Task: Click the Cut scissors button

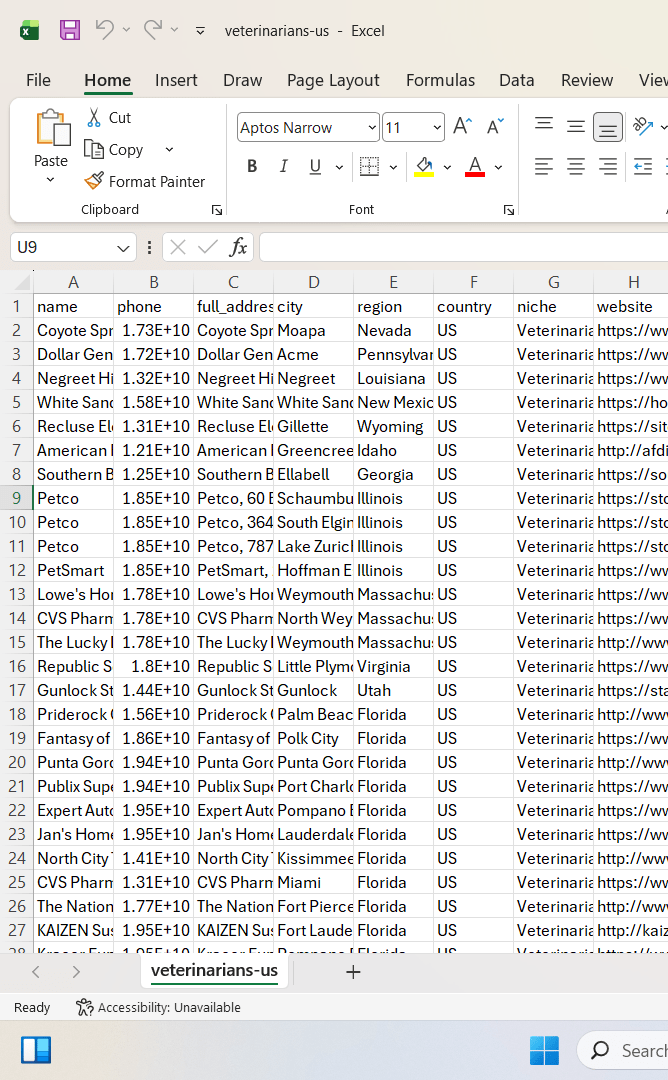Action: [x=108, y=118]
